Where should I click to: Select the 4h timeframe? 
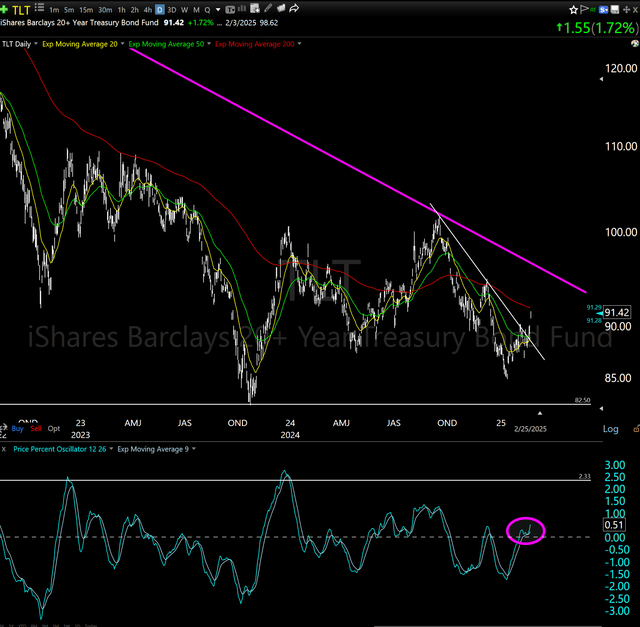coord(147,10)
